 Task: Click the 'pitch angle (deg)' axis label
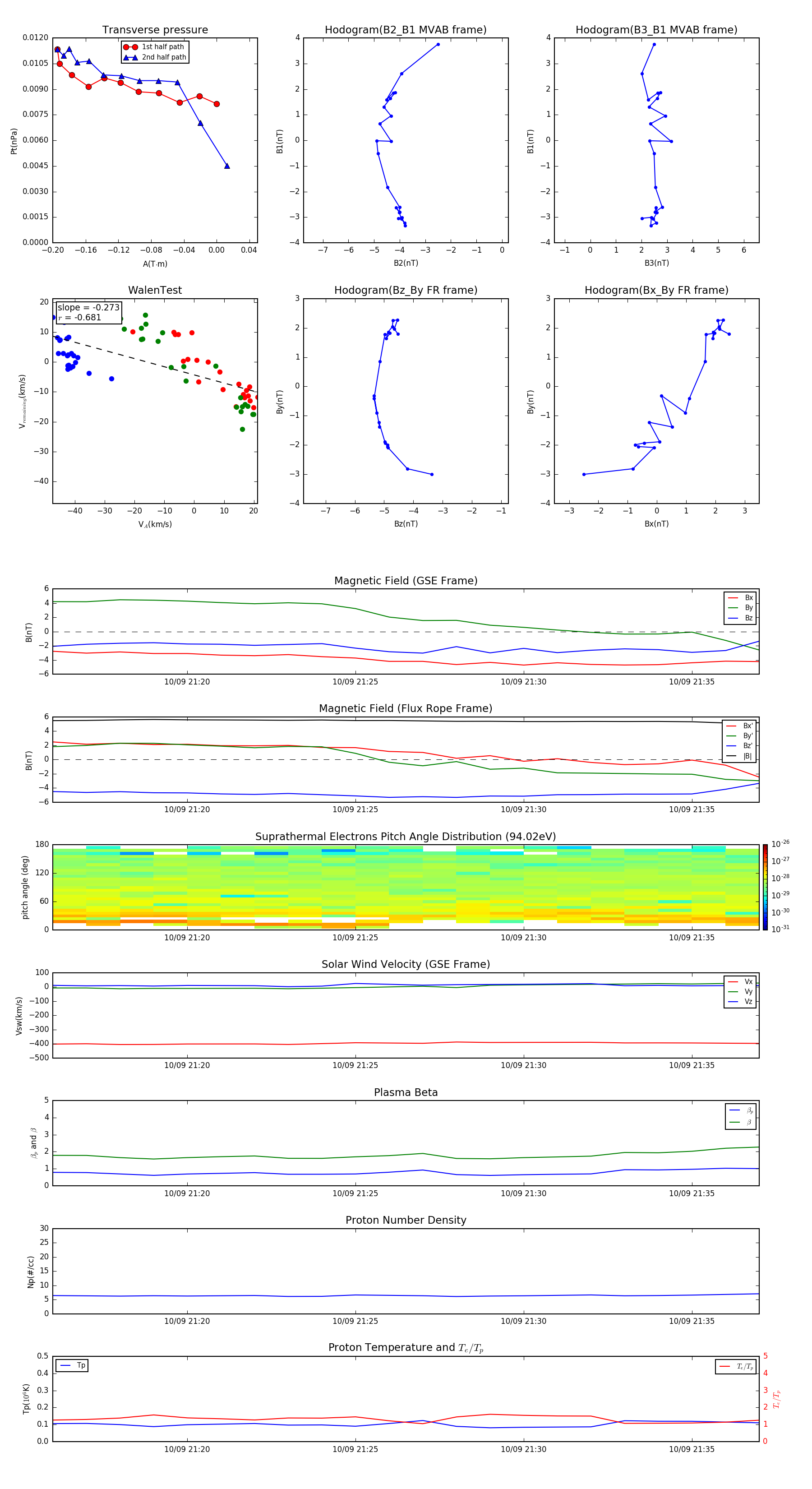coord(25,887)
